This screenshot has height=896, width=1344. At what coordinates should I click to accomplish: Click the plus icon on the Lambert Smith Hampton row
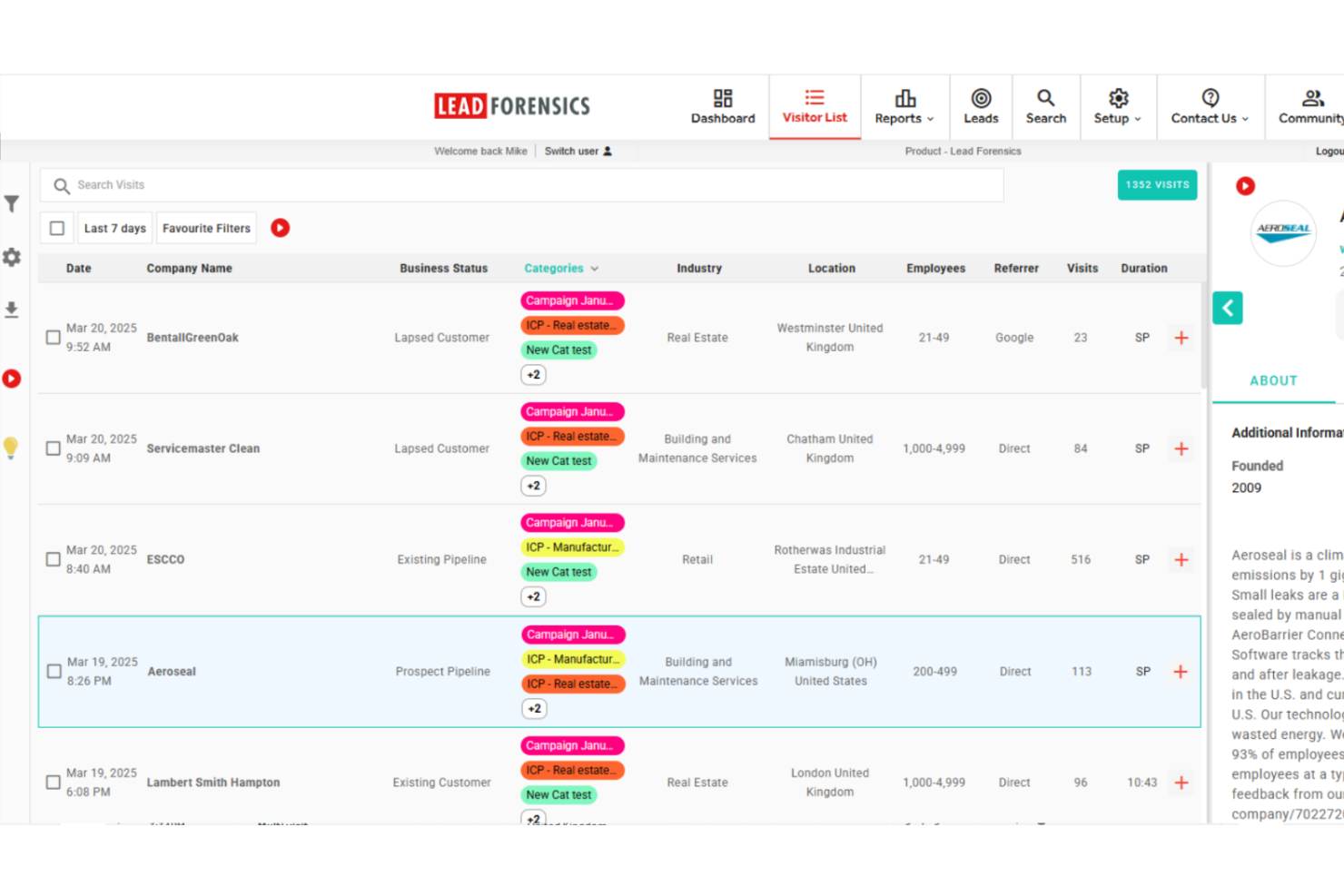[1181, 783]
